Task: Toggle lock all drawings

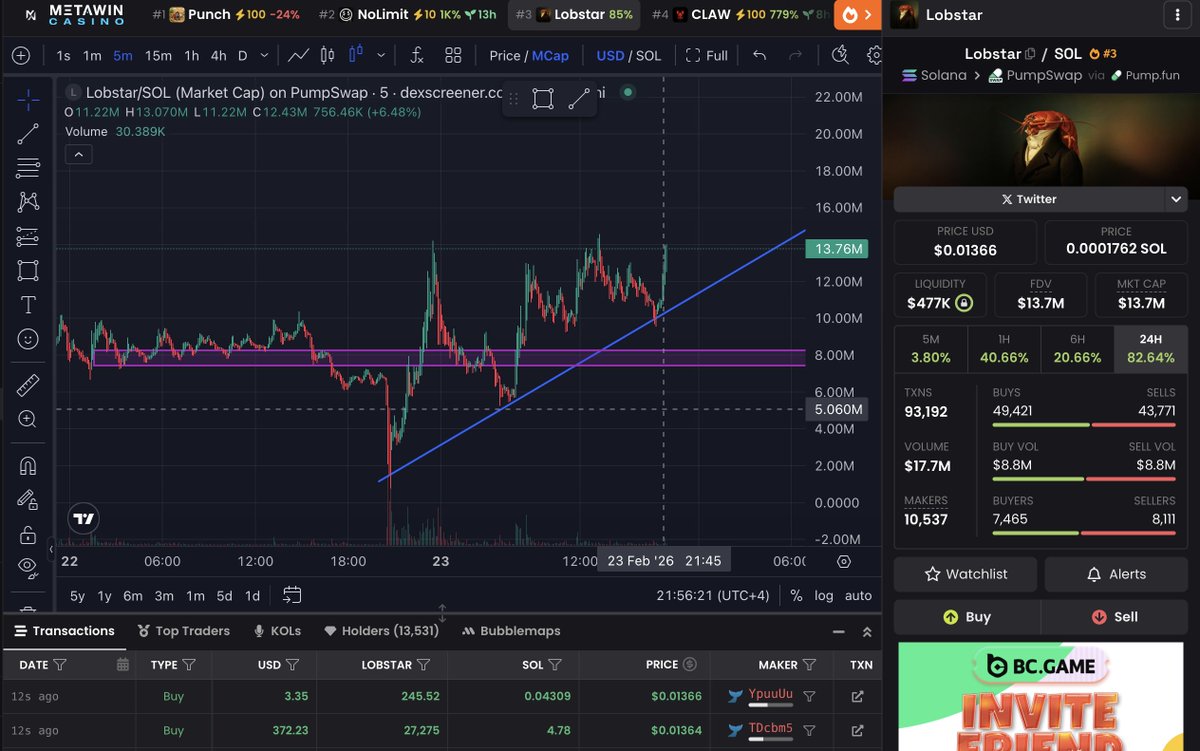Action: point(28,534)
